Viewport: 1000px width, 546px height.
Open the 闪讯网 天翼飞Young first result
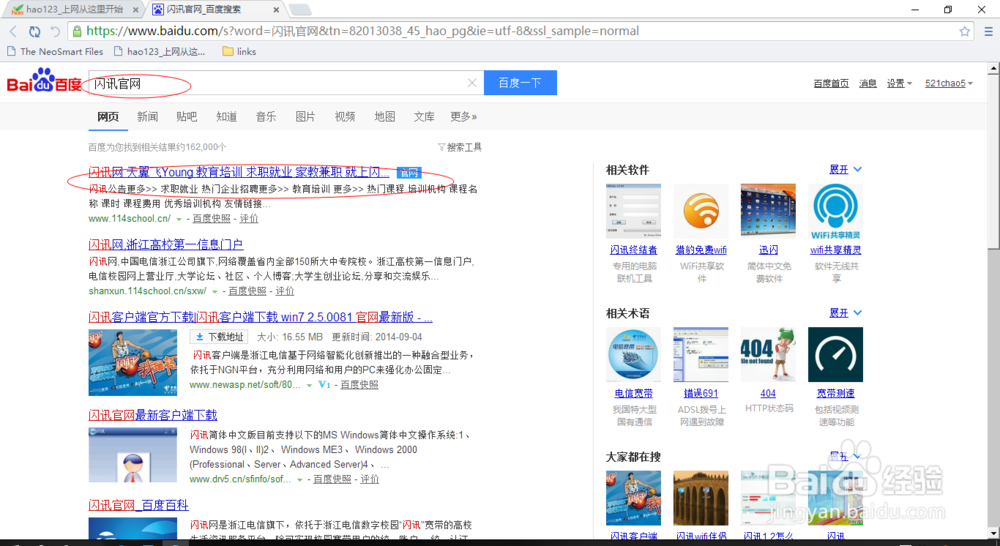click(239, 173)
